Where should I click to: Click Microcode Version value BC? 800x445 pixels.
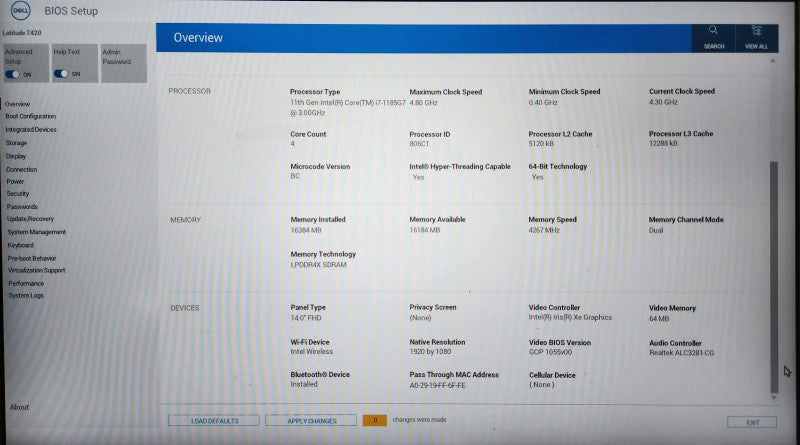coord(295,176)
